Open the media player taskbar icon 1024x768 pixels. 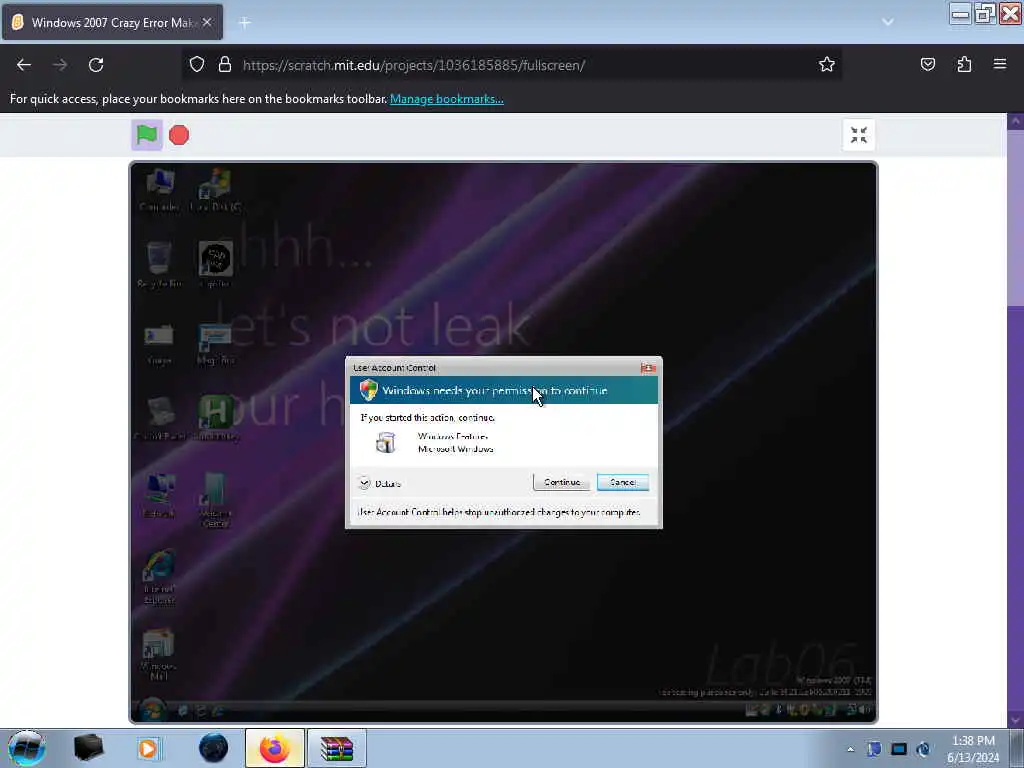[x=148, y=748]
